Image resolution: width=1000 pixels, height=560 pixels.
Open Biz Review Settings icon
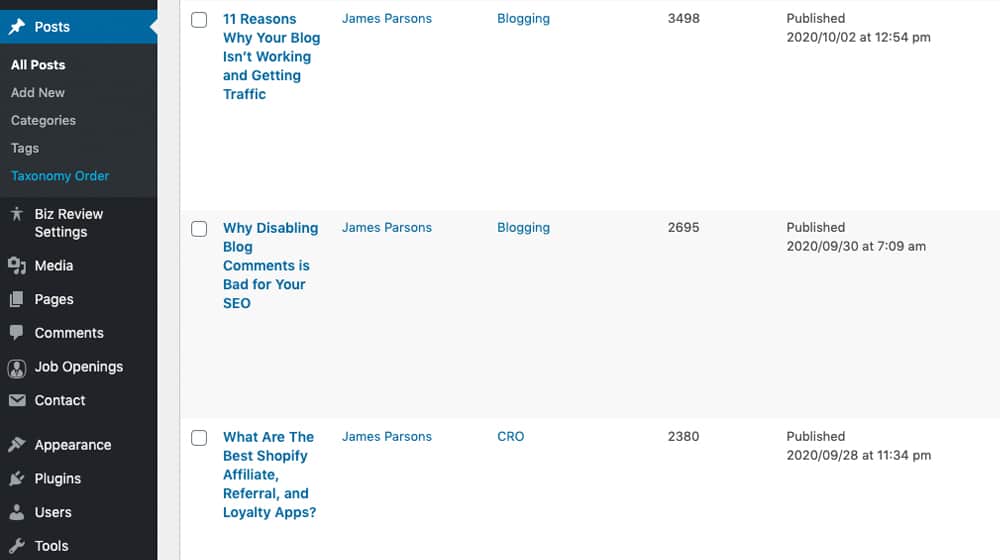click(x=17, y=214)
